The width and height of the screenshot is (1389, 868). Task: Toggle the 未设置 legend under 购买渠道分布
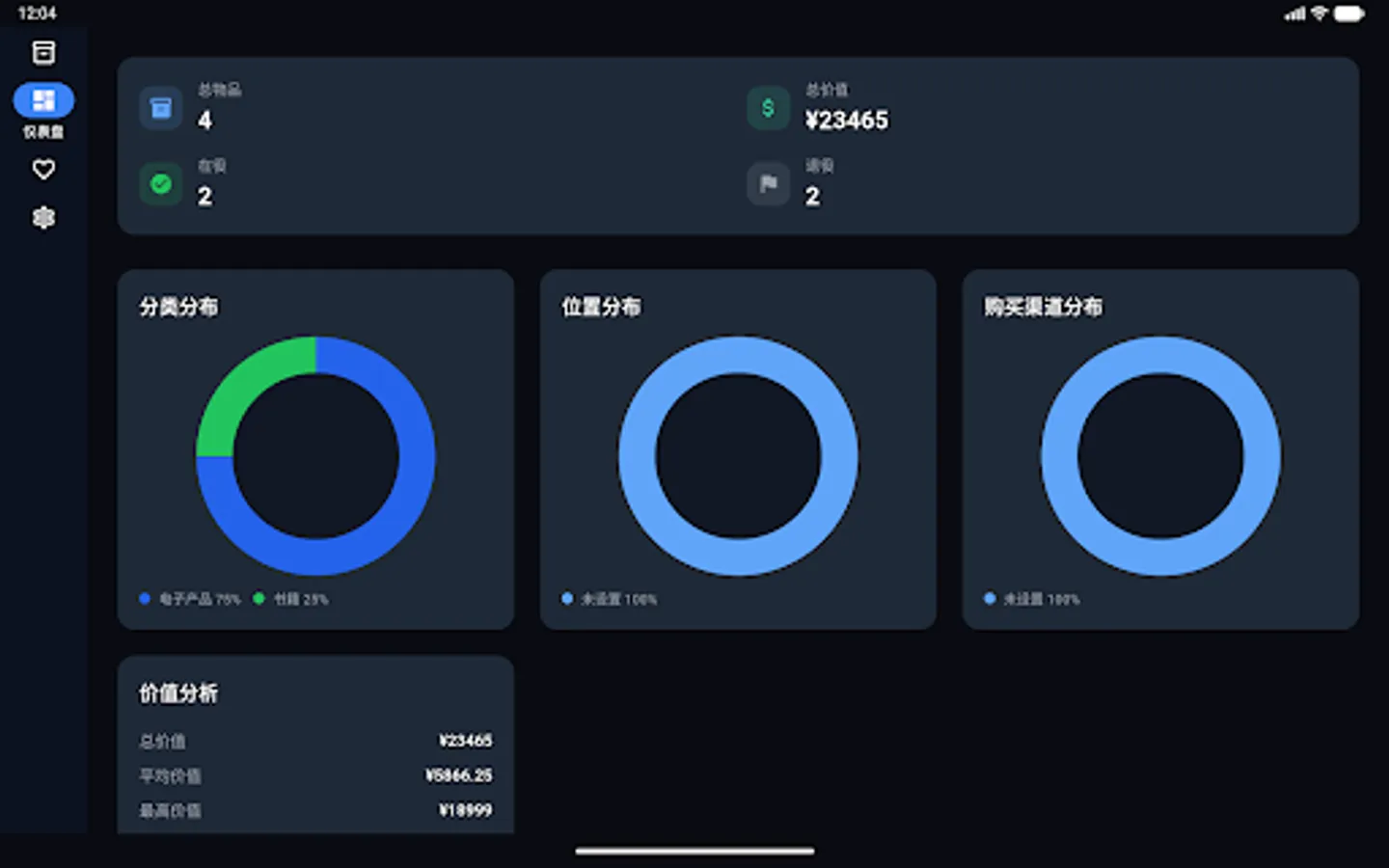point(1033,599)
